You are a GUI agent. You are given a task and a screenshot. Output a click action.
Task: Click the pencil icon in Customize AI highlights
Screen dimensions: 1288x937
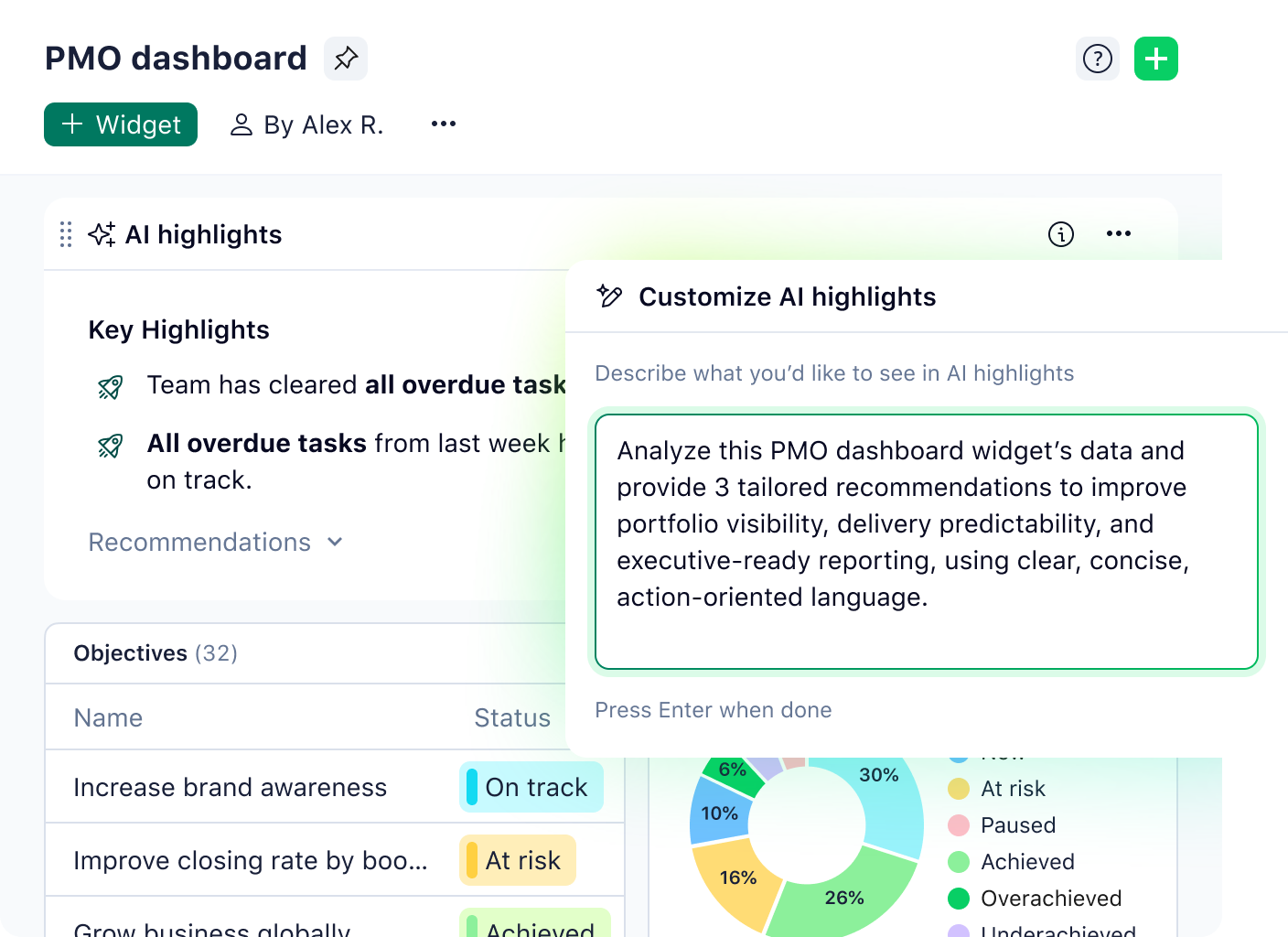pyautogui.click(x=608, y=296)
